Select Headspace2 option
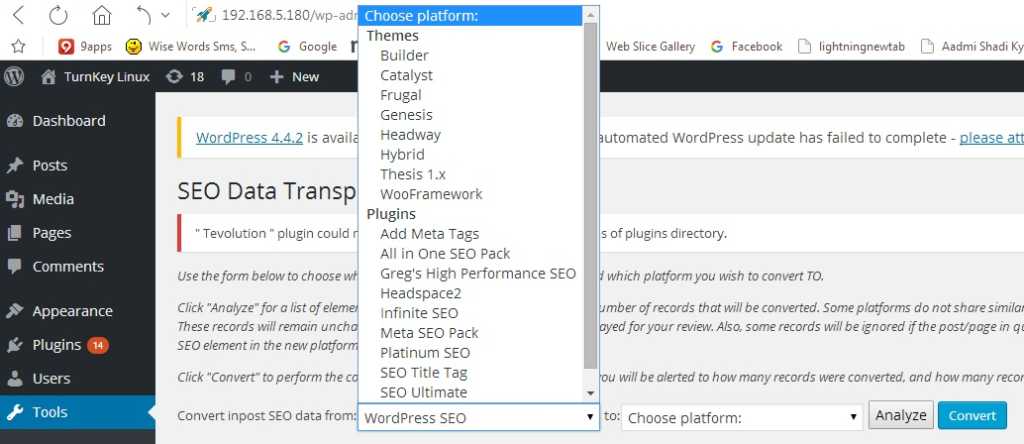This screenshot has width=1024, height=444. 470,293
